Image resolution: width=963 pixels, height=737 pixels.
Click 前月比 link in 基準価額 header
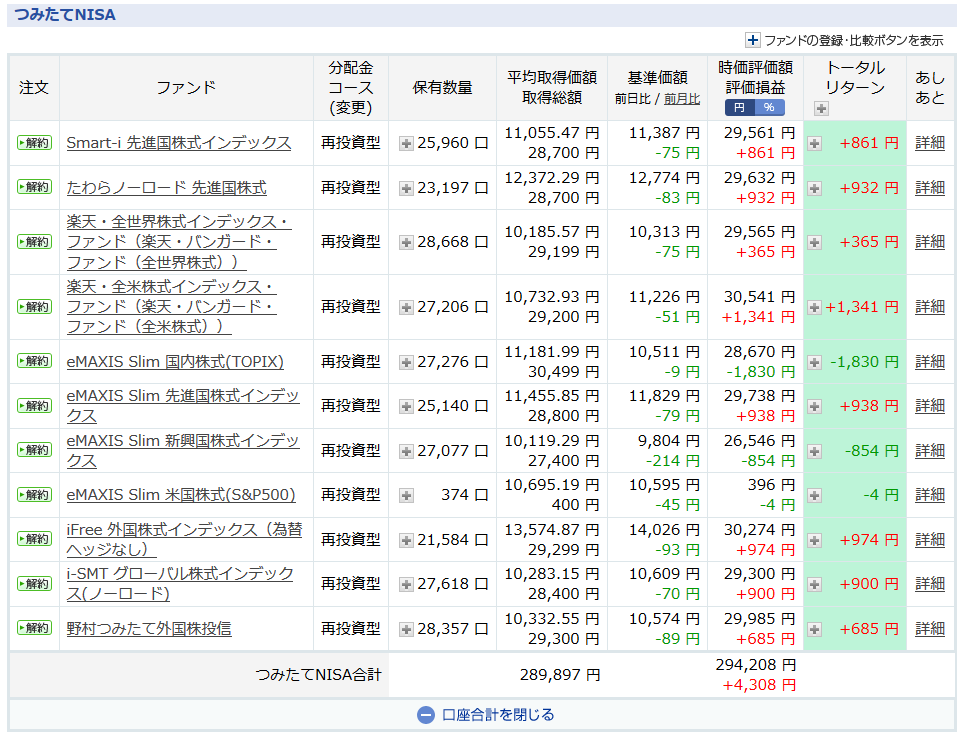point(682,99)
